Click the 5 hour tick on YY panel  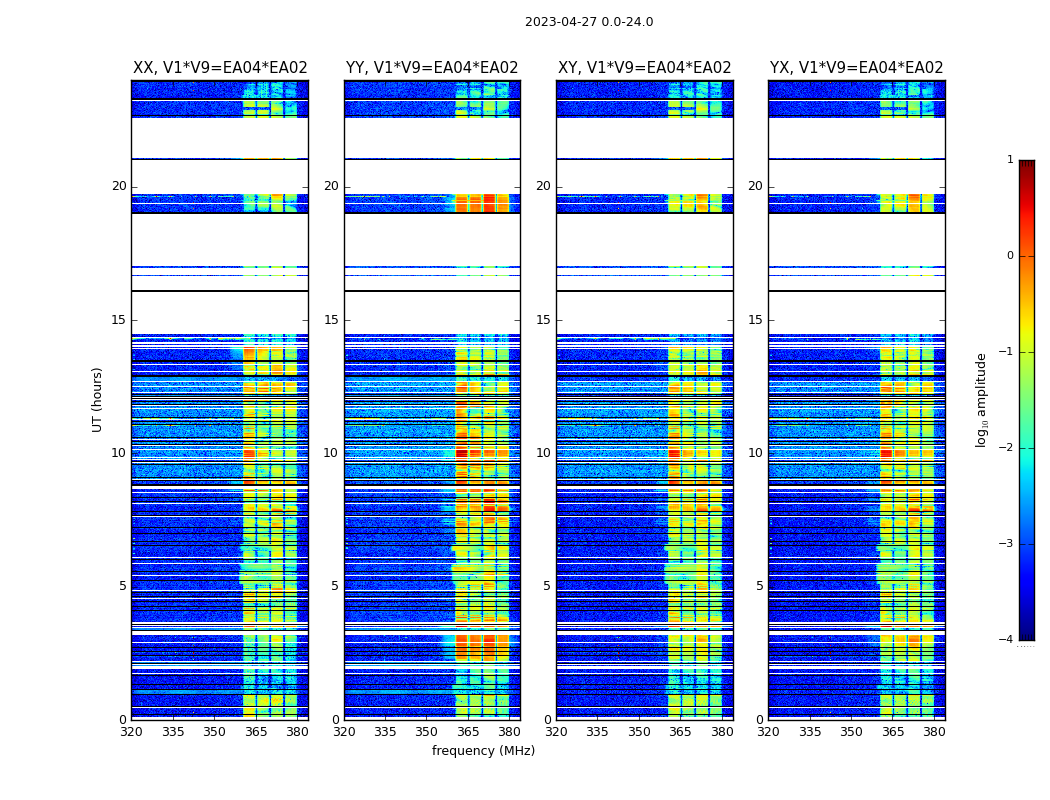tap(335, 586)
